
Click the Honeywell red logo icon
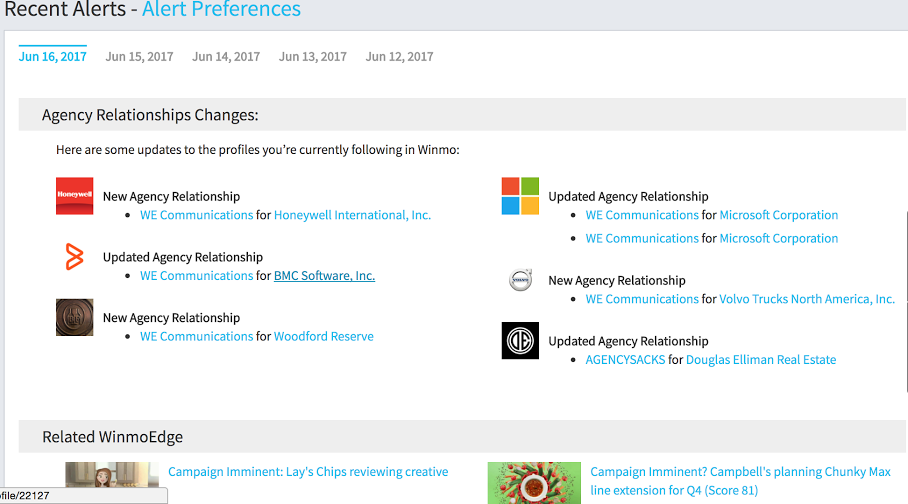[74, 196]
